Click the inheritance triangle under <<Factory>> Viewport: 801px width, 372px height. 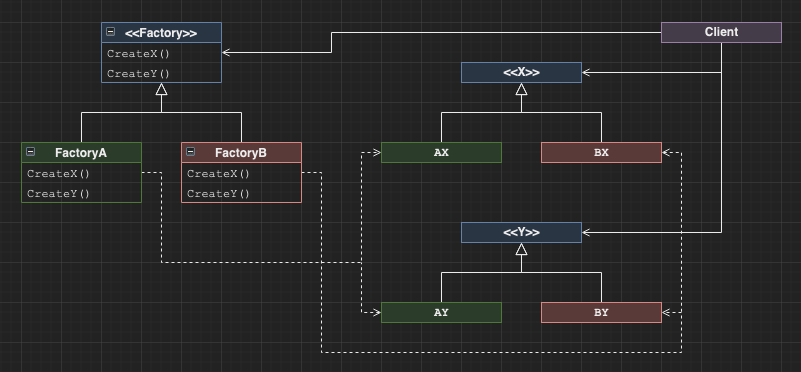coord(161,89)
